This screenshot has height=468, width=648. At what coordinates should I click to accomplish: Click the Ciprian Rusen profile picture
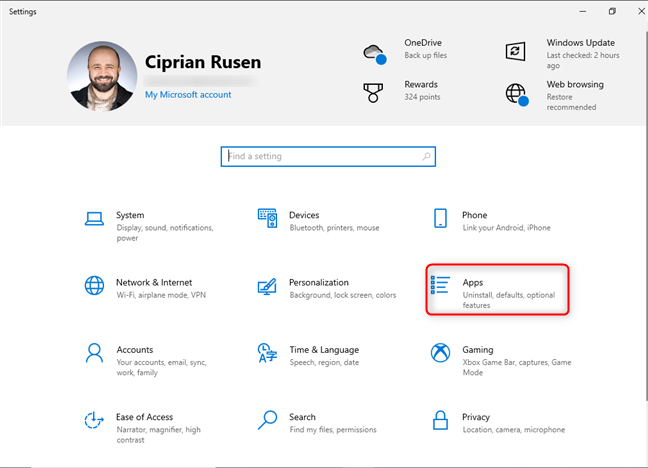102,76
